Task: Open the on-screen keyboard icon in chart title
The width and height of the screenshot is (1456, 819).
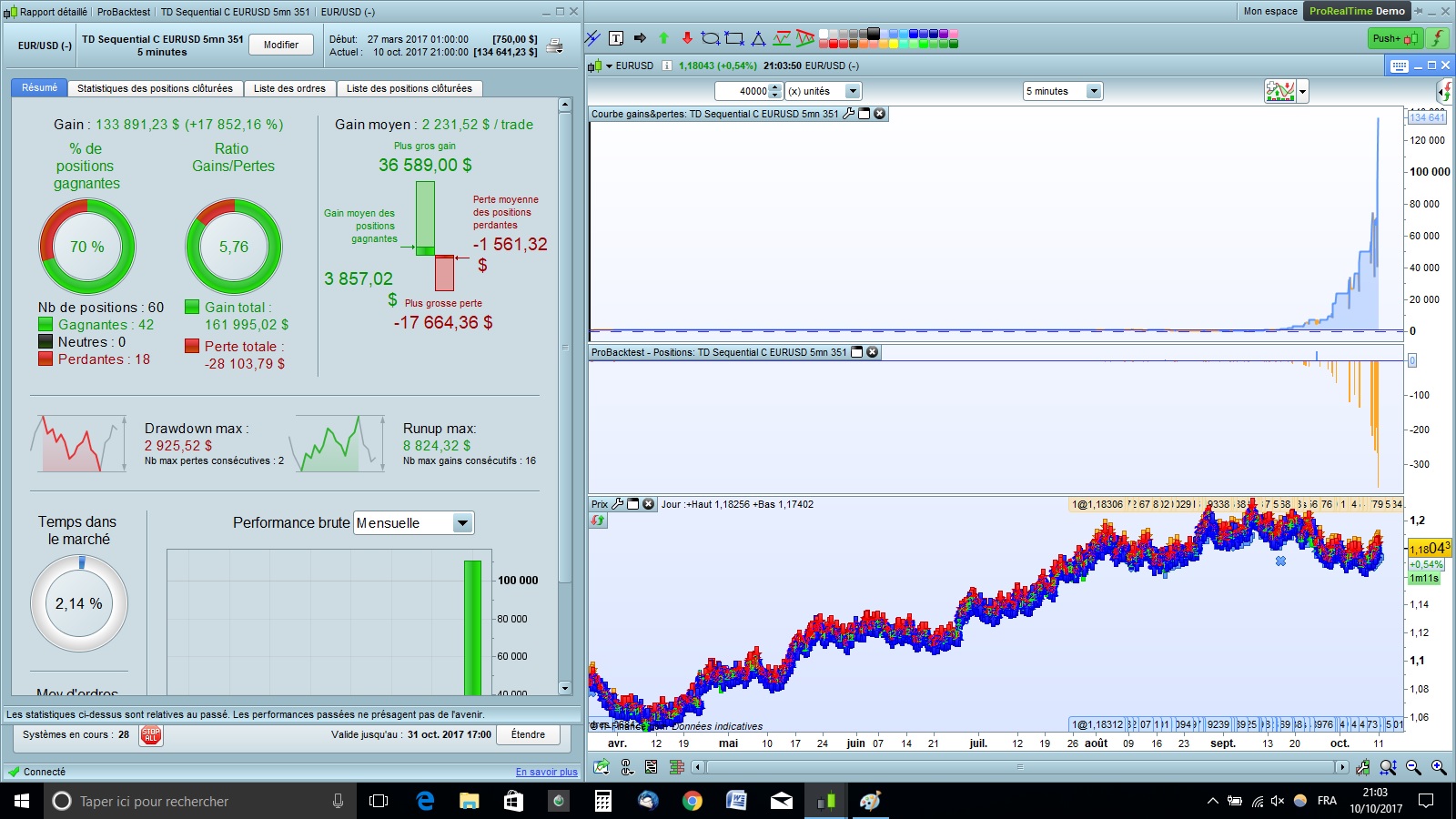Action: (1399, 66)
